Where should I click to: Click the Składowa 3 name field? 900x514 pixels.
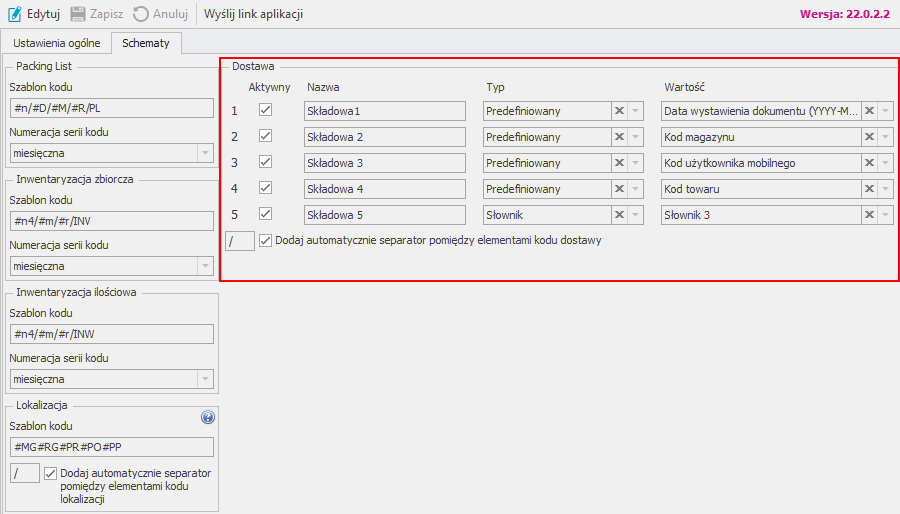pyautogui.click(x=385, y=163)
